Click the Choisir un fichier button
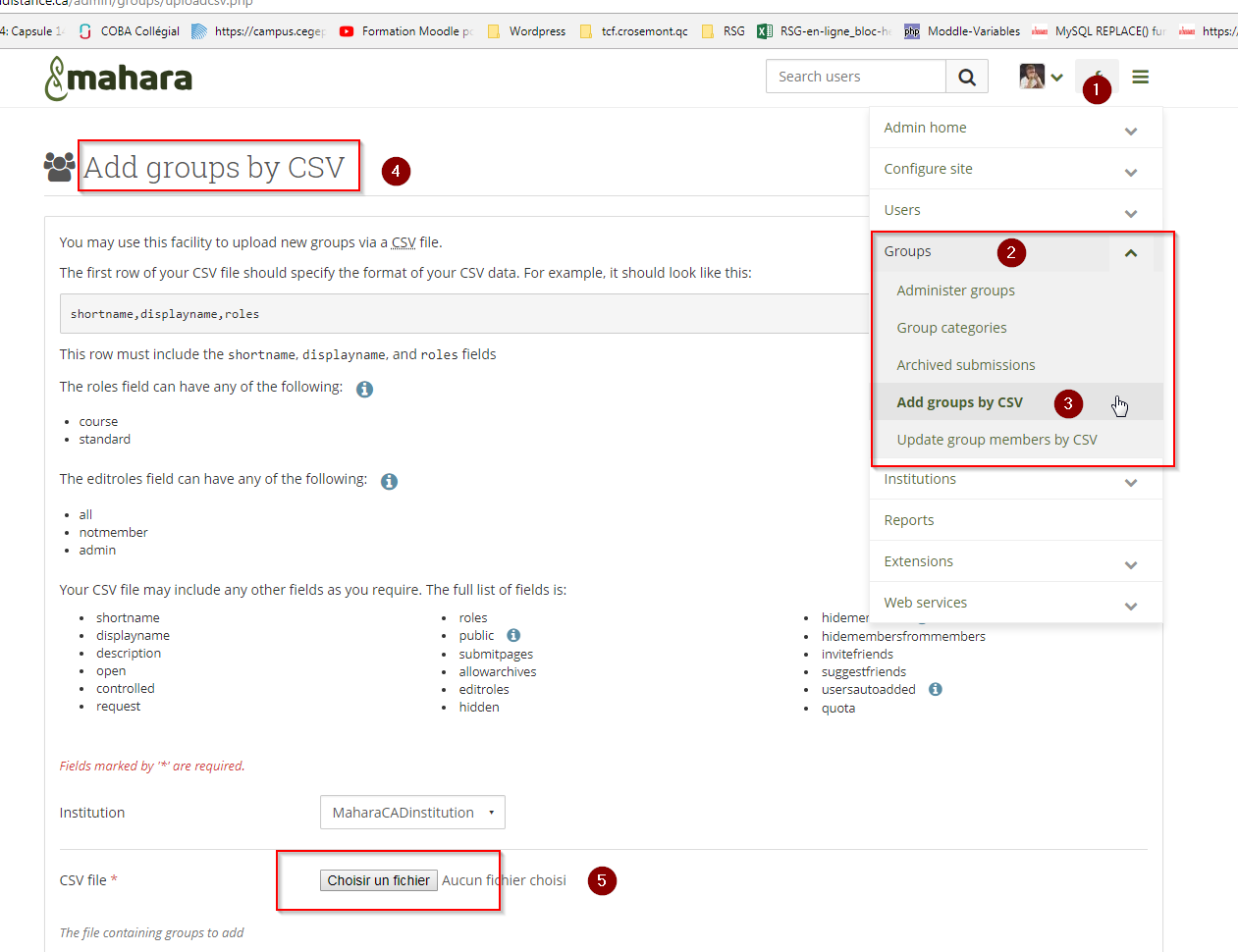Viewport: 1238px width, 952px height. pos(378,880)
